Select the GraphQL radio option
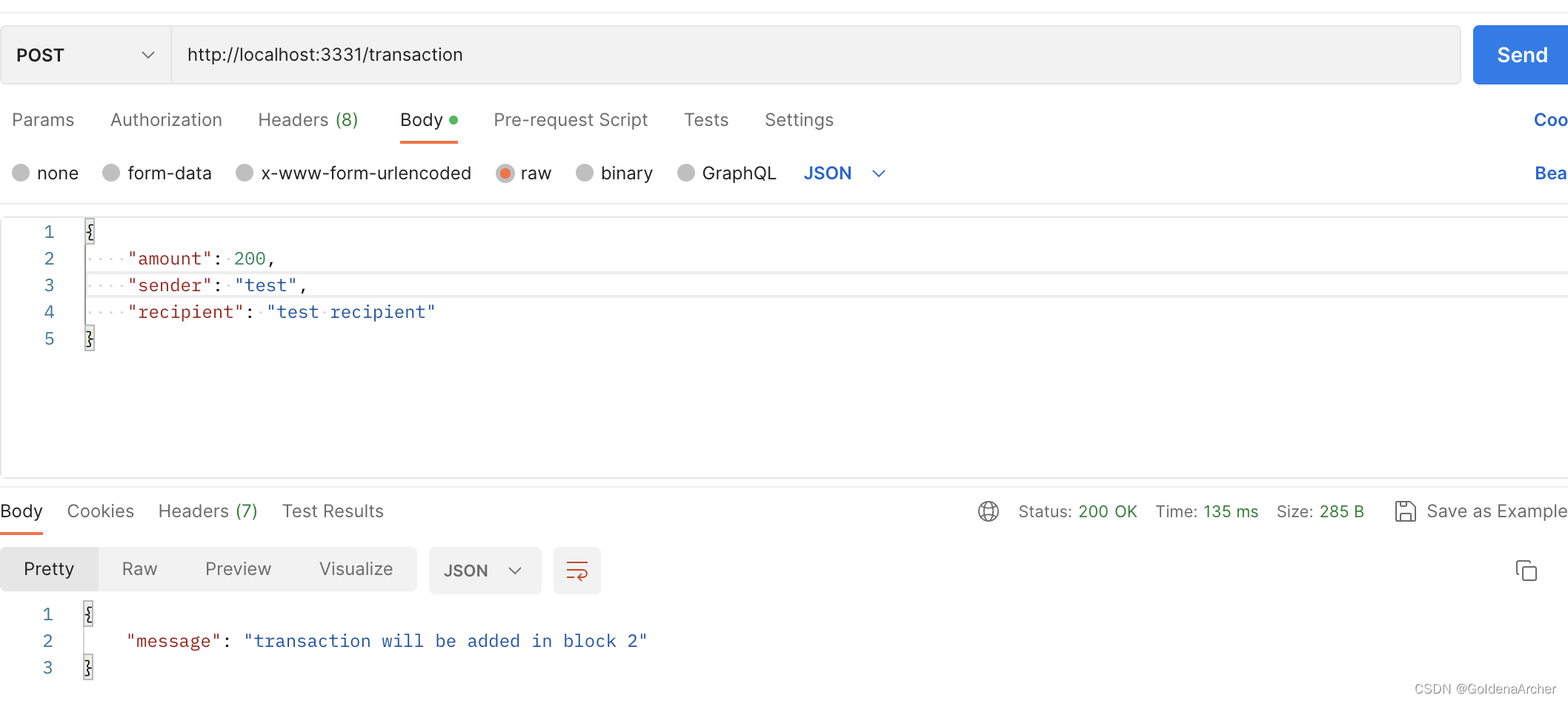This screenshot has width=1568, height=701. tap(686, 173)
